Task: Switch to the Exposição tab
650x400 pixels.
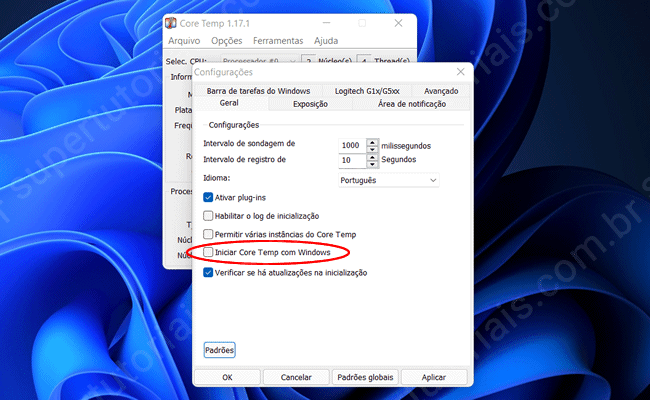Action: (x=310, y=103)
